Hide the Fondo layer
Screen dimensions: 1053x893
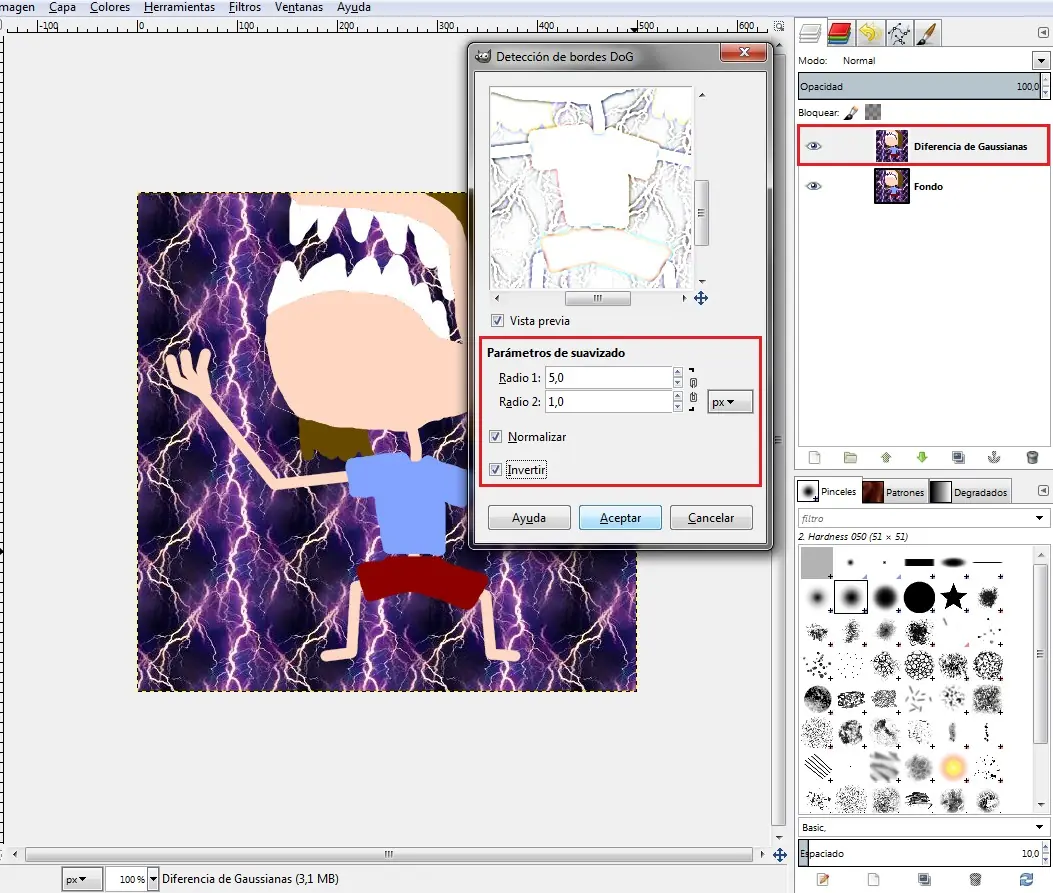tap(813, 186)
